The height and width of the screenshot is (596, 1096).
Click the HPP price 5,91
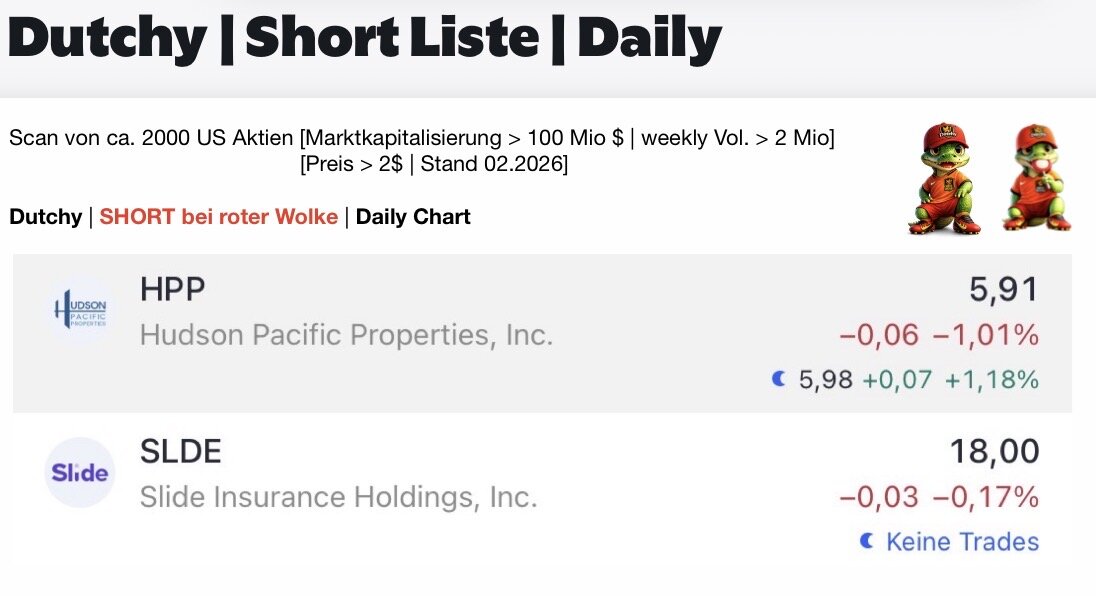tap(1004, 290)
